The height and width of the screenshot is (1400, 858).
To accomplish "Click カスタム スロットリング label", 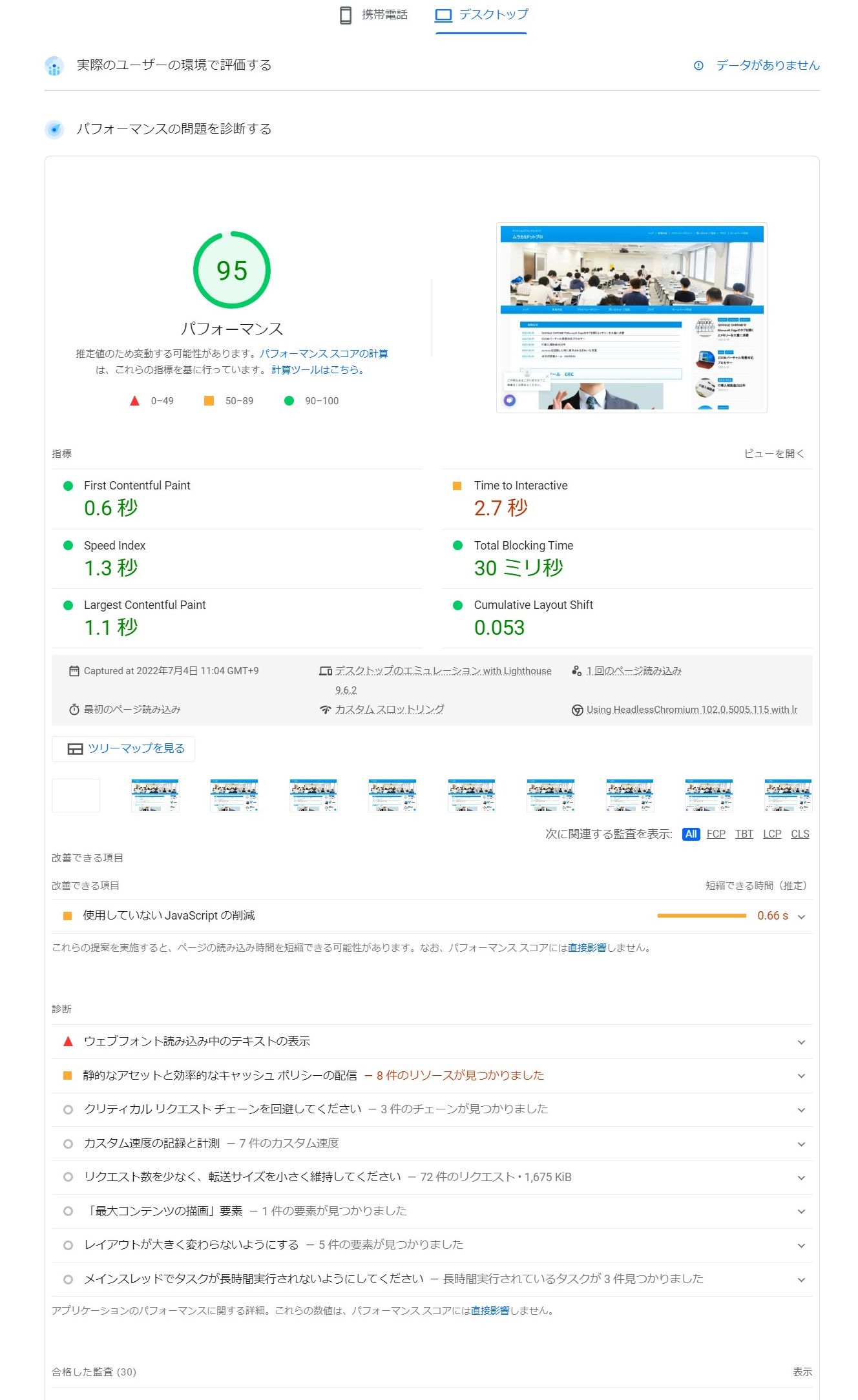I will coord(390,710).
